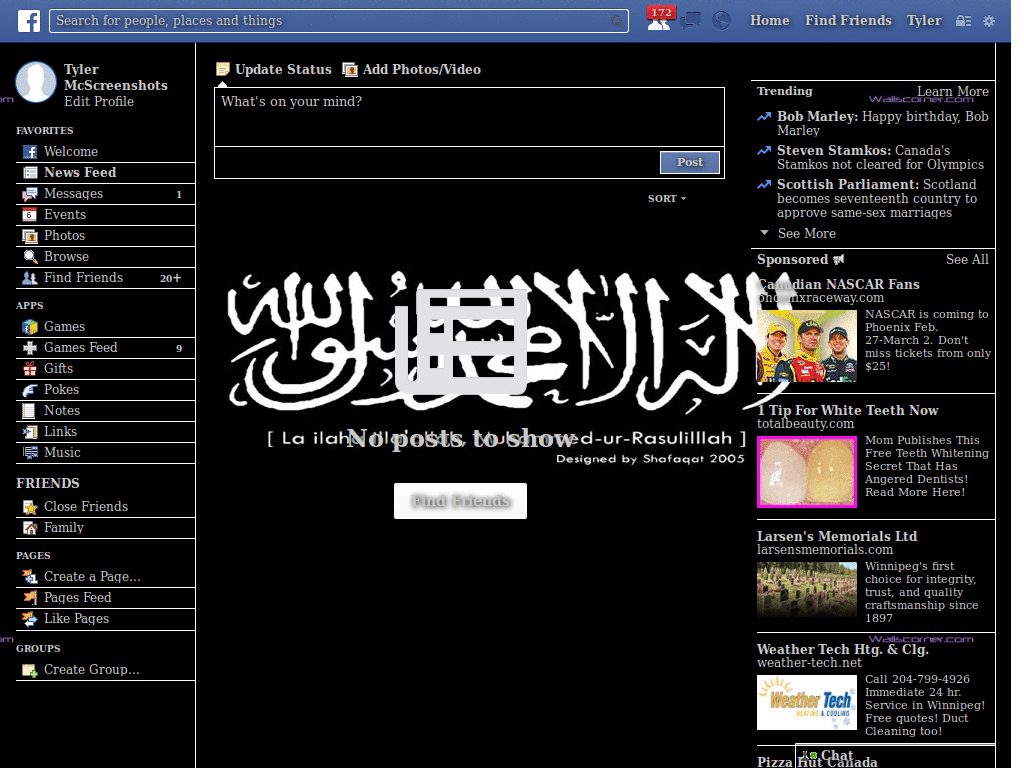This screenshot has height=768, width=1024.
Task: Click Tyler McScreenshots profile picture
Action: coord(36,82)
